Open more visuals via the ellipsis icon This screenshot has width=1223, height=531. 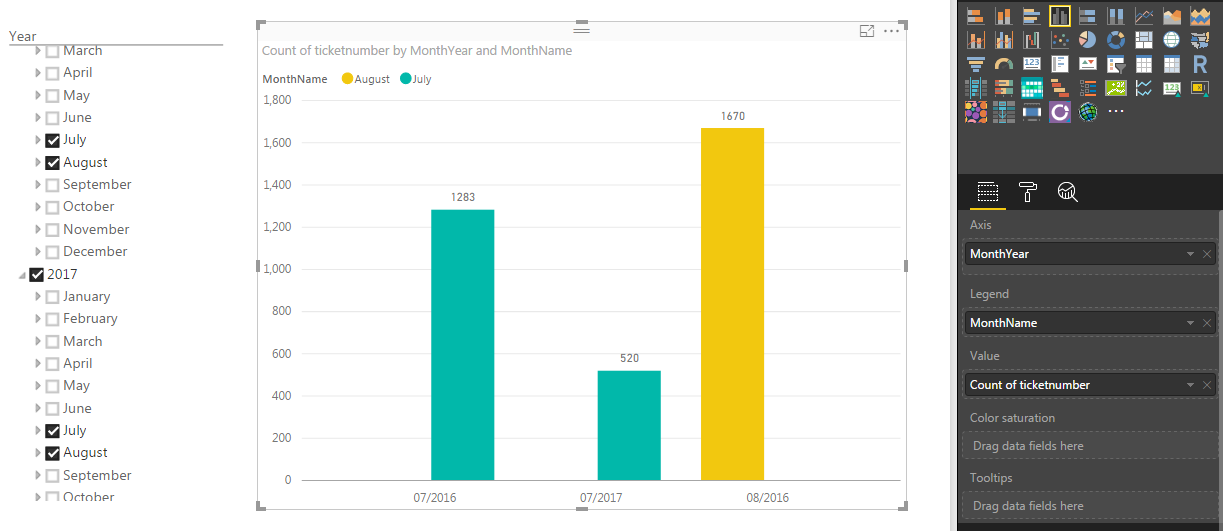coord(1116,112)
